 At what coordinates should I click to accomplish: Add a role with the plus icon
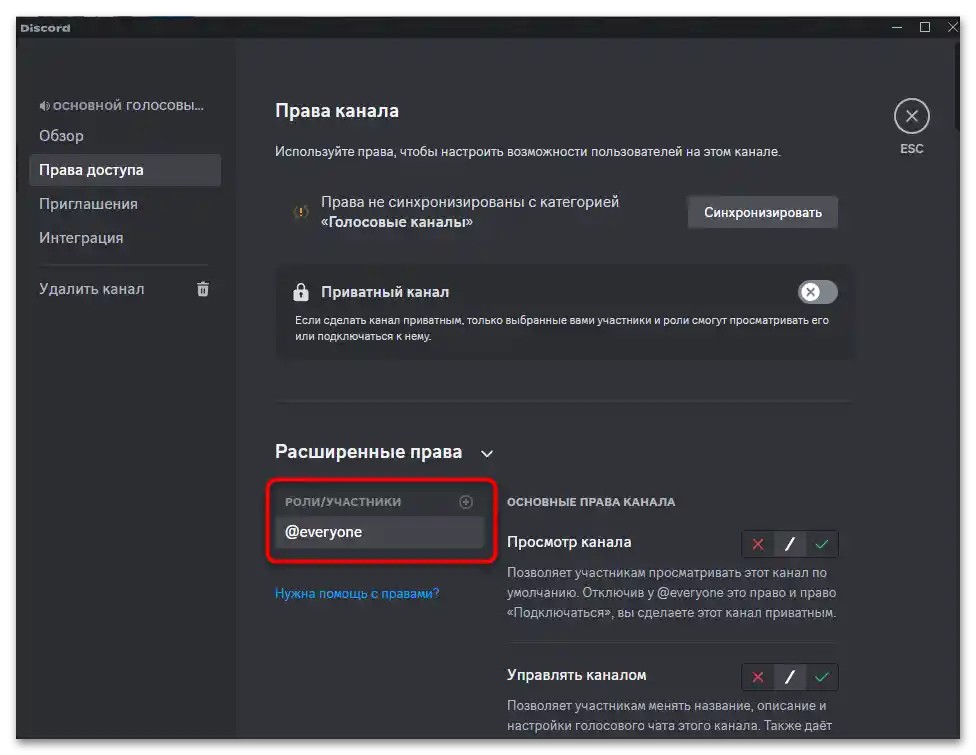click(466, 501)
